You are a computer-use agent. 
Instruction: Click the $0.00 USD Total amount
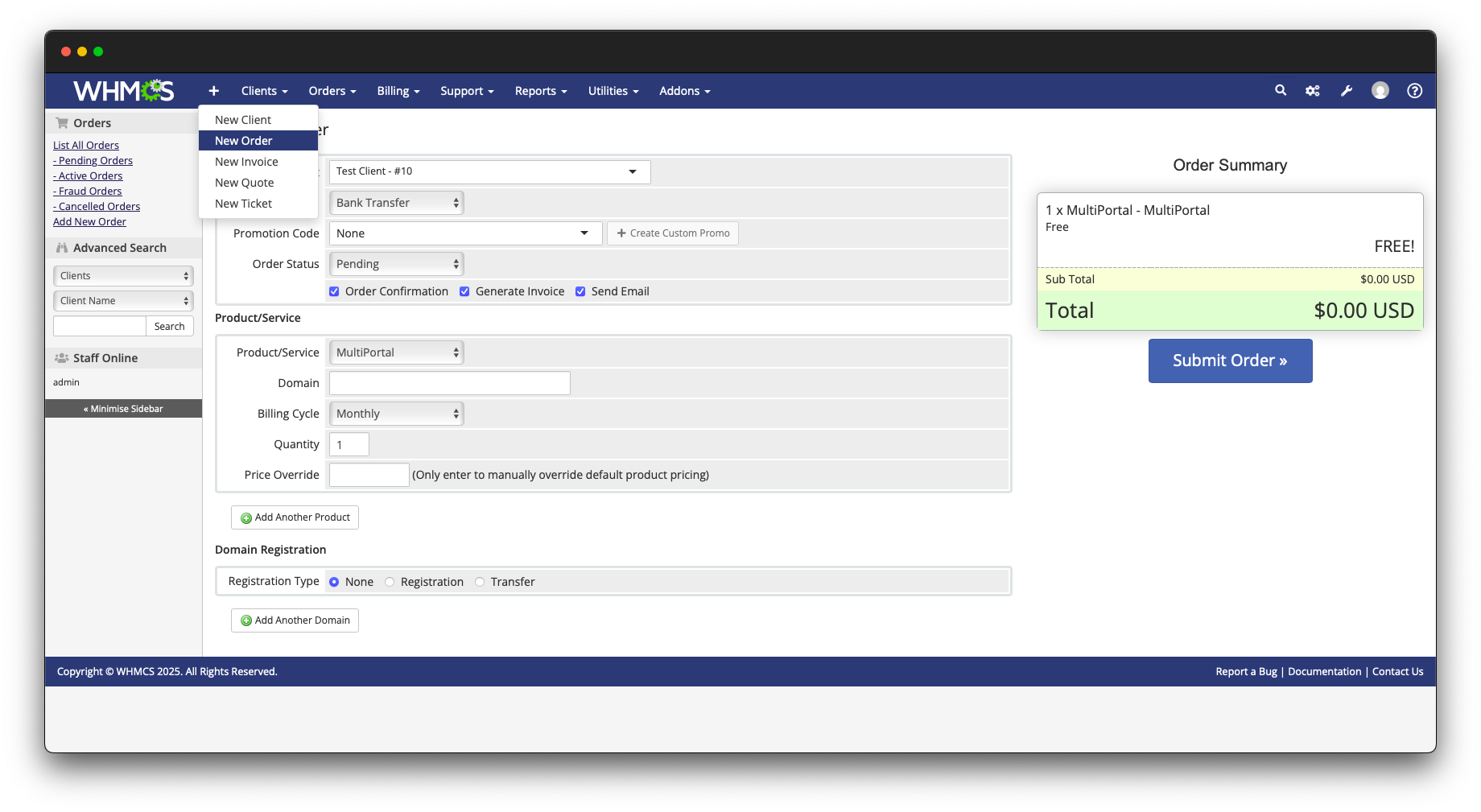pyautogui.click(x=1364, y=311)
